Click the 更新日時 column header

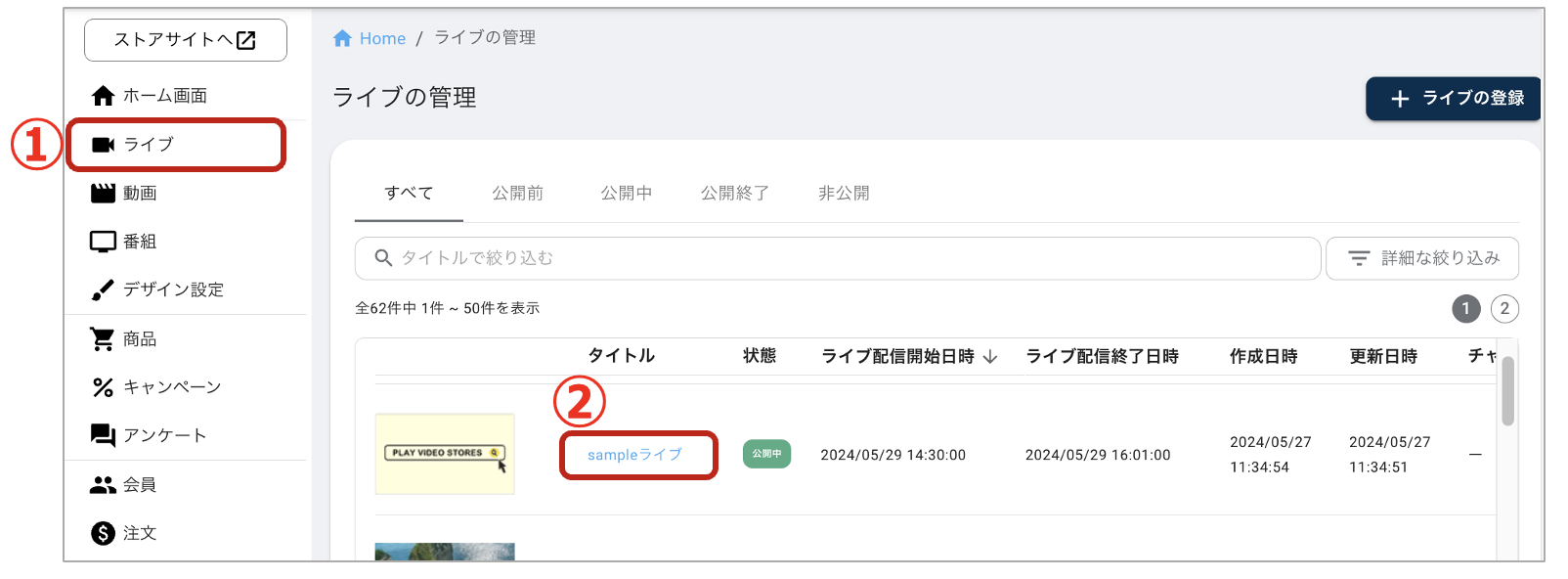[x=1383, y=356]
